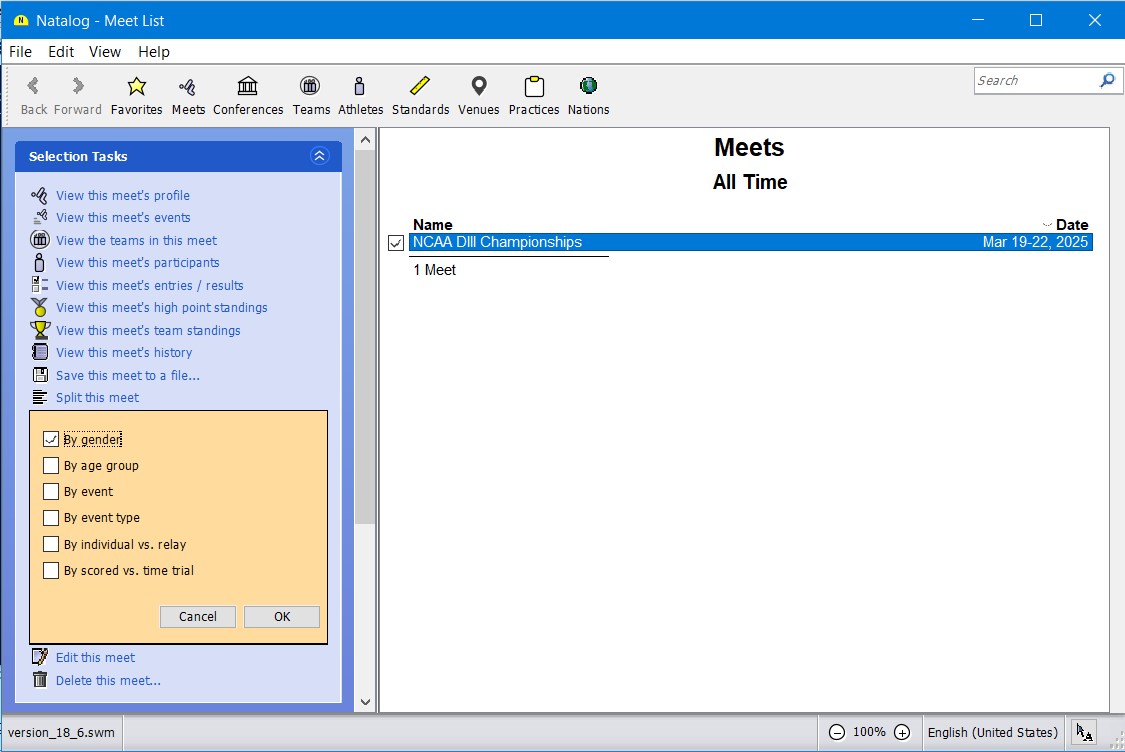Open the Practices clipboard icon
Viewport: 1125px width, 752px height.
click(533, 87)
